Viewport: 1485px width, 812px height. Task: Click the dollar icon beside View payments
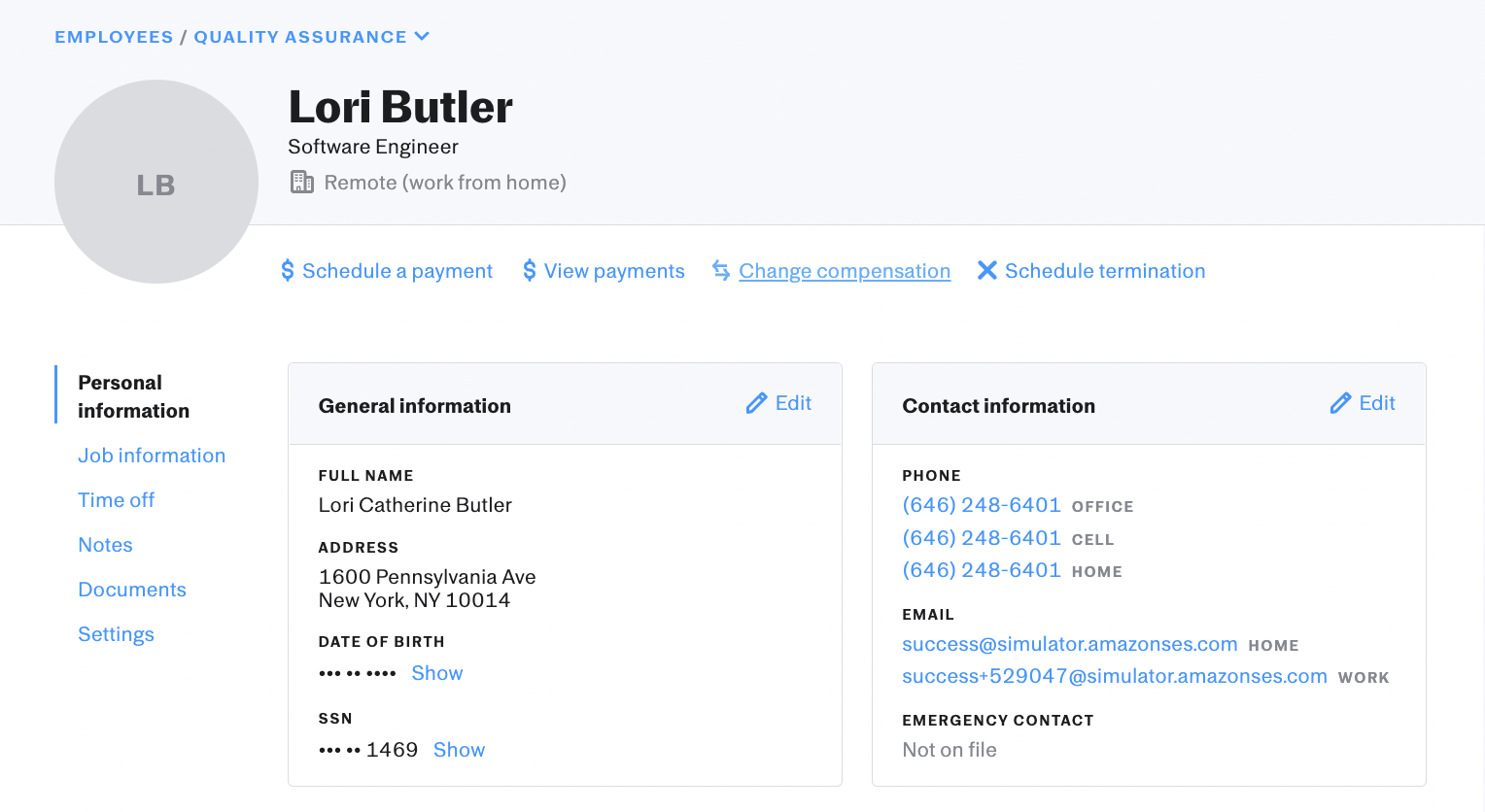[x=530, y=271]
